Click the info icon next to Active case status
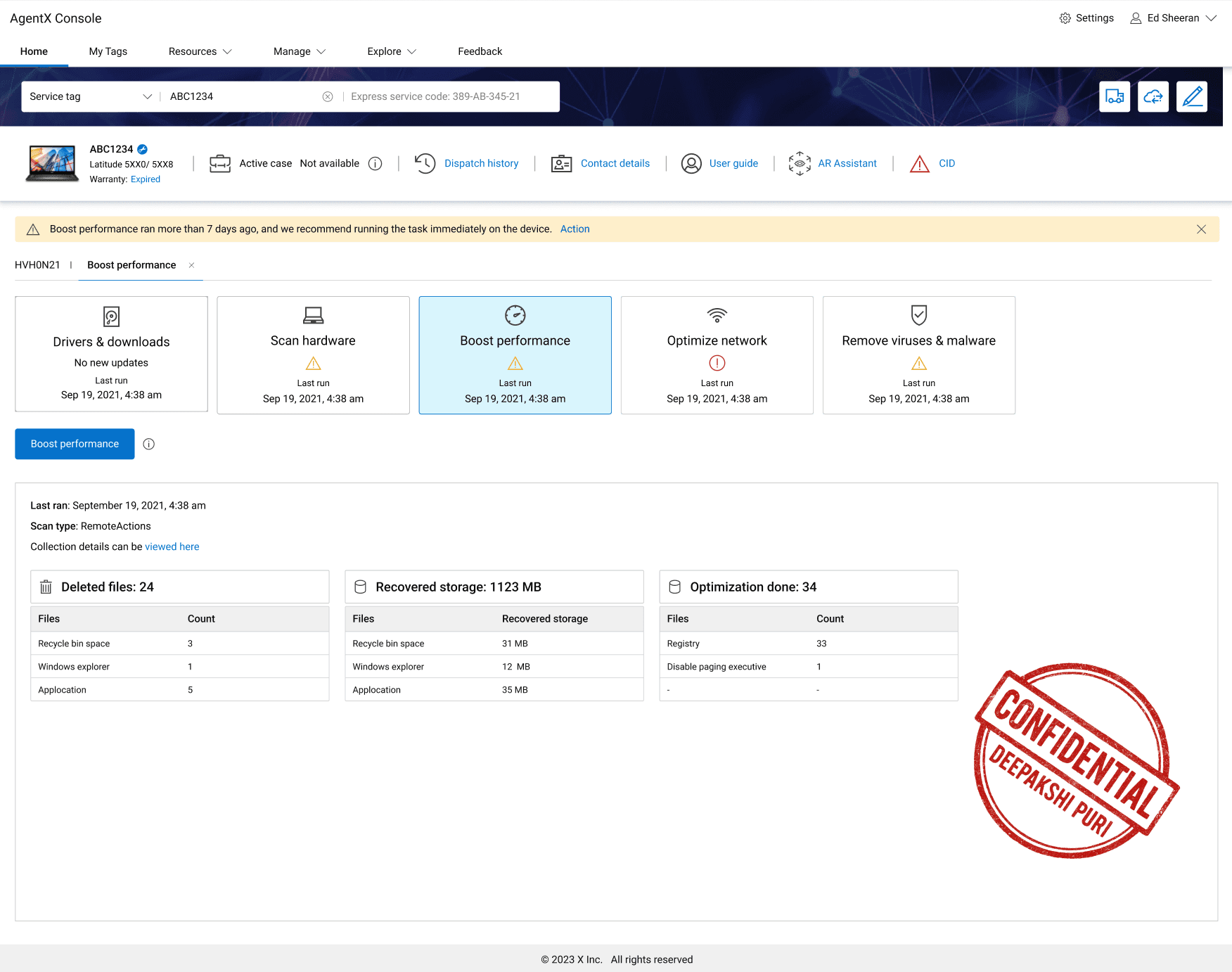This screenshot has height=972, width=1232. tap(375, 163)
